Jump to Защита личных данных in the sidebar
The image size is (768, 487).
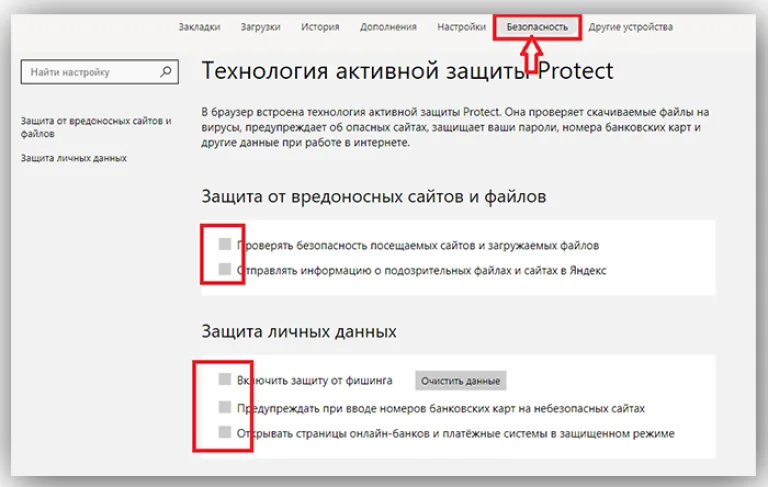click(73, 158)
